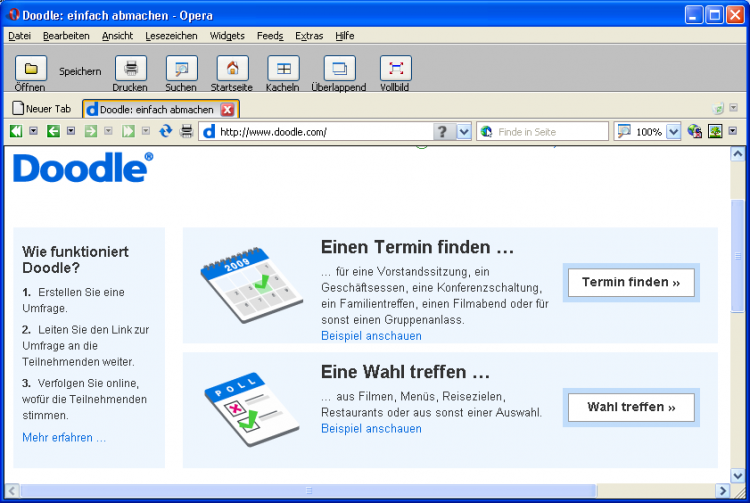
Task: Click the Termin finden button
Action: pos(630,283)
